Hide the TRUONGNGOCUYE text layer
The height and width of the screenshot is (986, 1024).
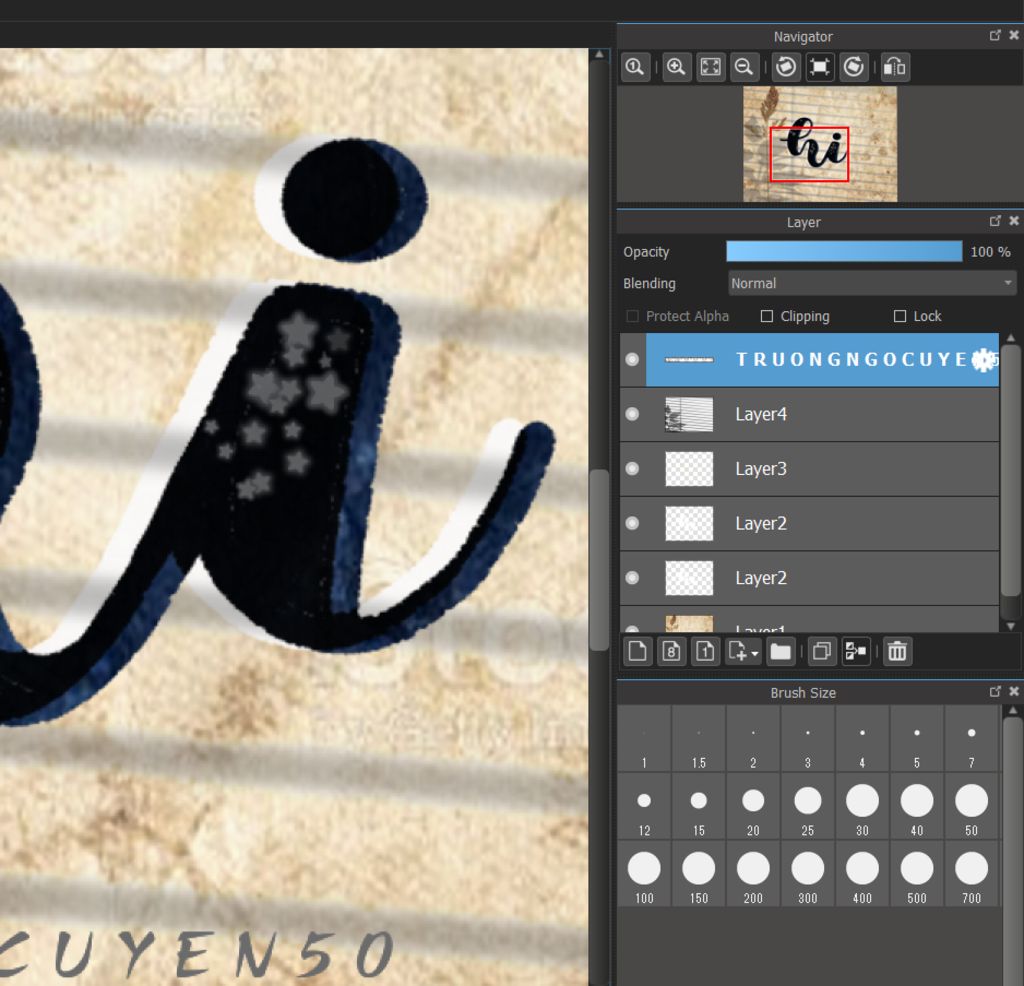(632, 359)
